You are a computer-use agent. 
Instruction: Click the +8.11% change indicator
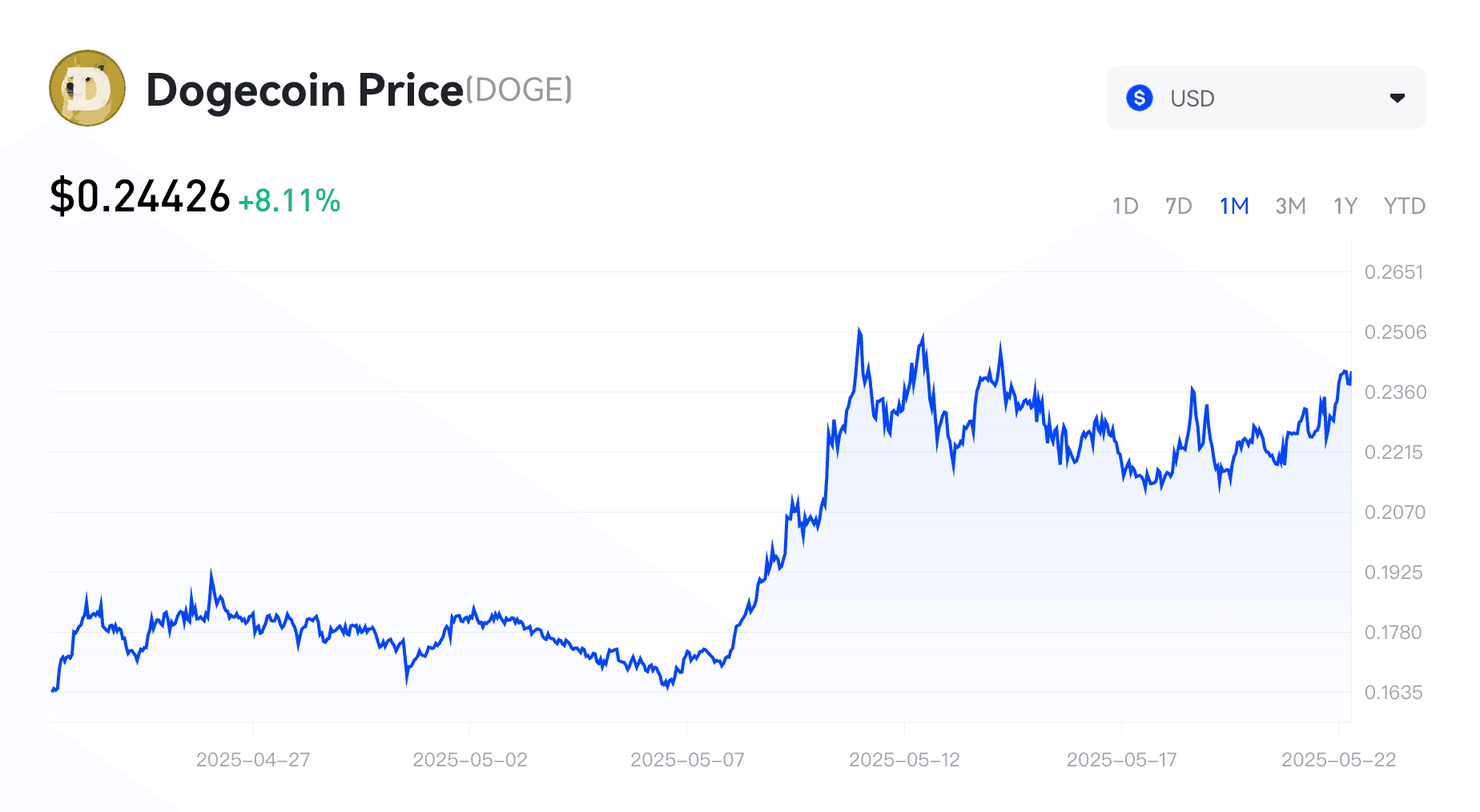pyautogui.click(x=290, y=201)
